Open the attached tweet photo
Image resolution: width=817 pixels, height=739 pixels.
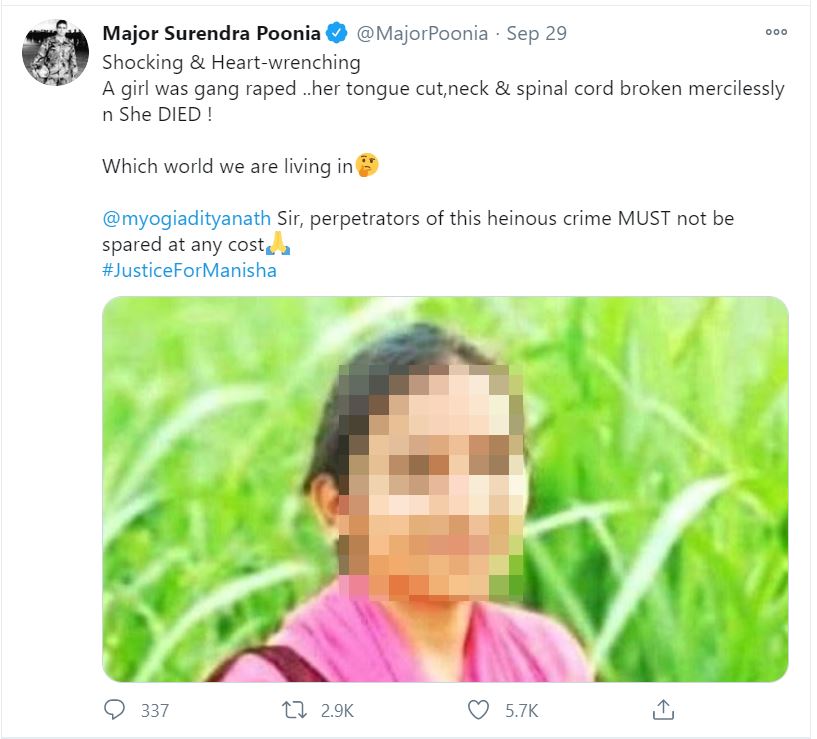click(x=445, y=489)
